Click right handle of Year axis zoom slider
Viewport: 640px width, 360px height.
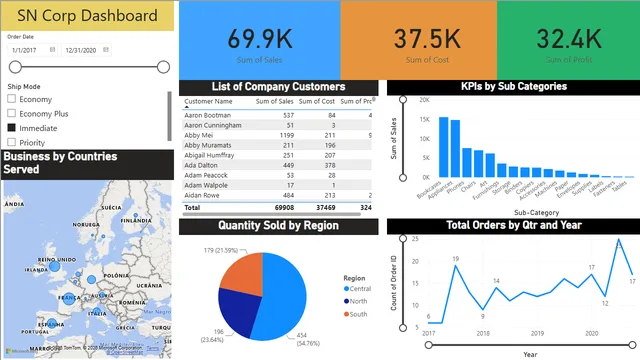[x=632, y=345]
